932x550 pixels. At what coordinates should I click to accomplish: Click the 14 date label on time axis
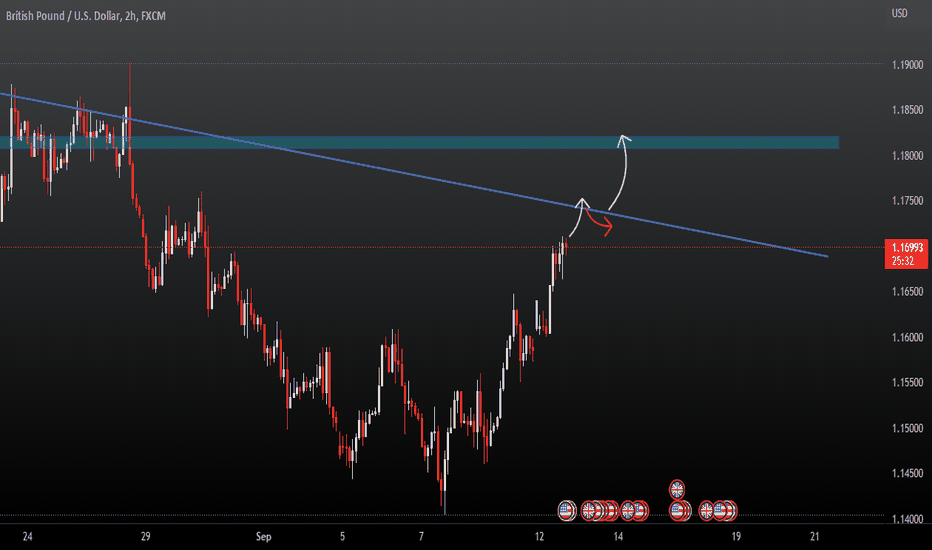coord(618,536)
